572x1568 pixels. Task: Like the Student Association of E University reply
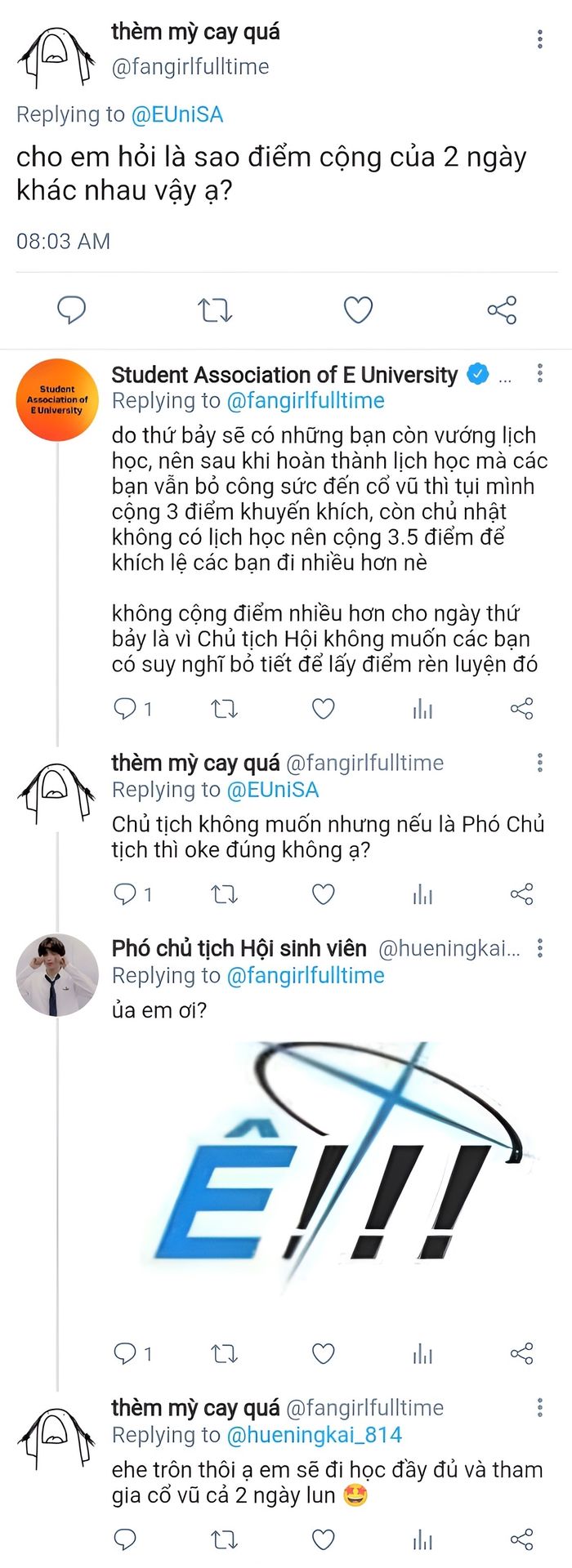coord(324,709)
